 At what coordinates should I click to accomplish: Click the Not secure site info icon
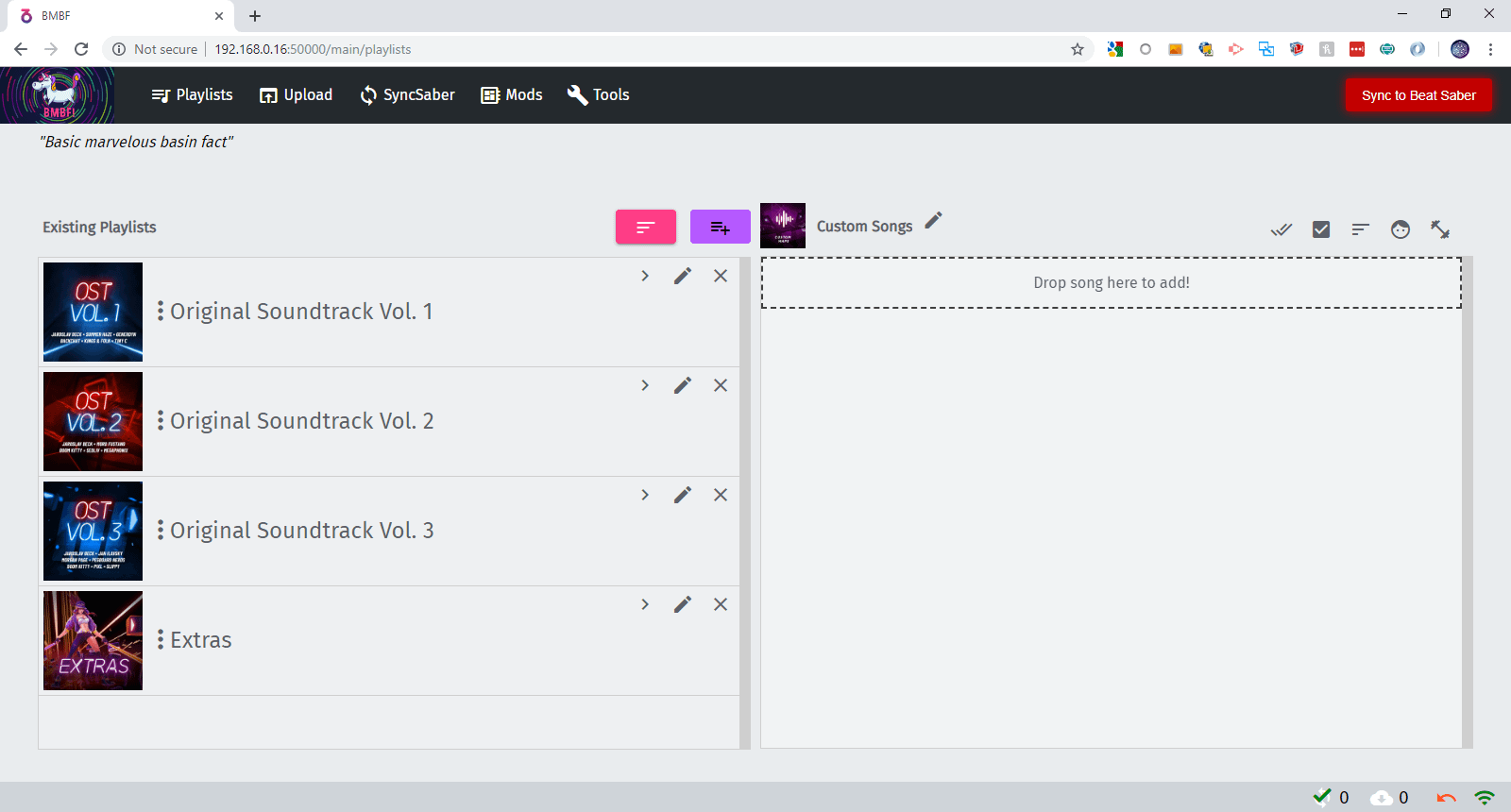point(119,49)
